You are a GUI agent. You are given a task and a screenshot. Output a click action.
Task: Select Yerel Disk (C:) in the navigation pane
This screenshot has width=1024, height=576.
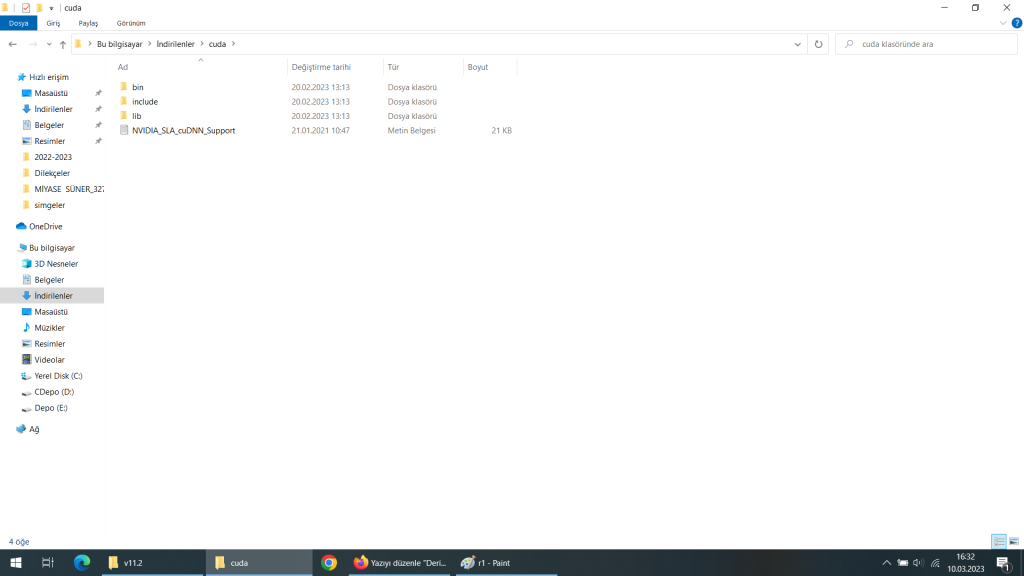(x=58, y=376)
